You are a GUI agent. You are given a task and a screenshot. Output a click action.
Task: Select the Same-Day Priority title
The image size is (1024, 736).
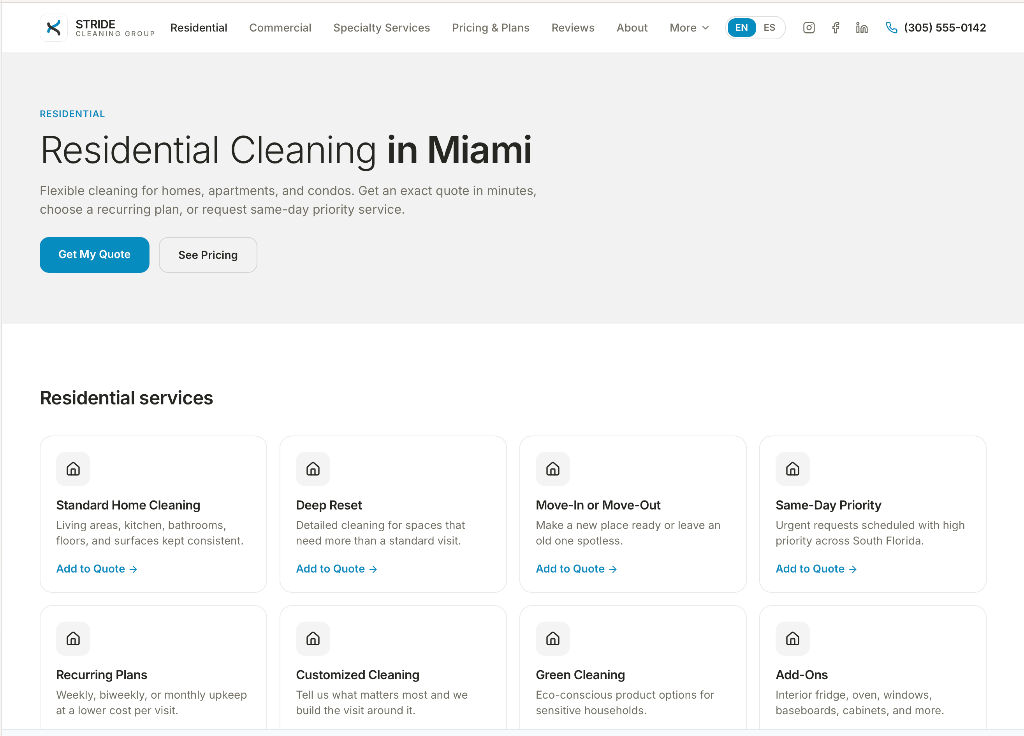tap(828, 505)
